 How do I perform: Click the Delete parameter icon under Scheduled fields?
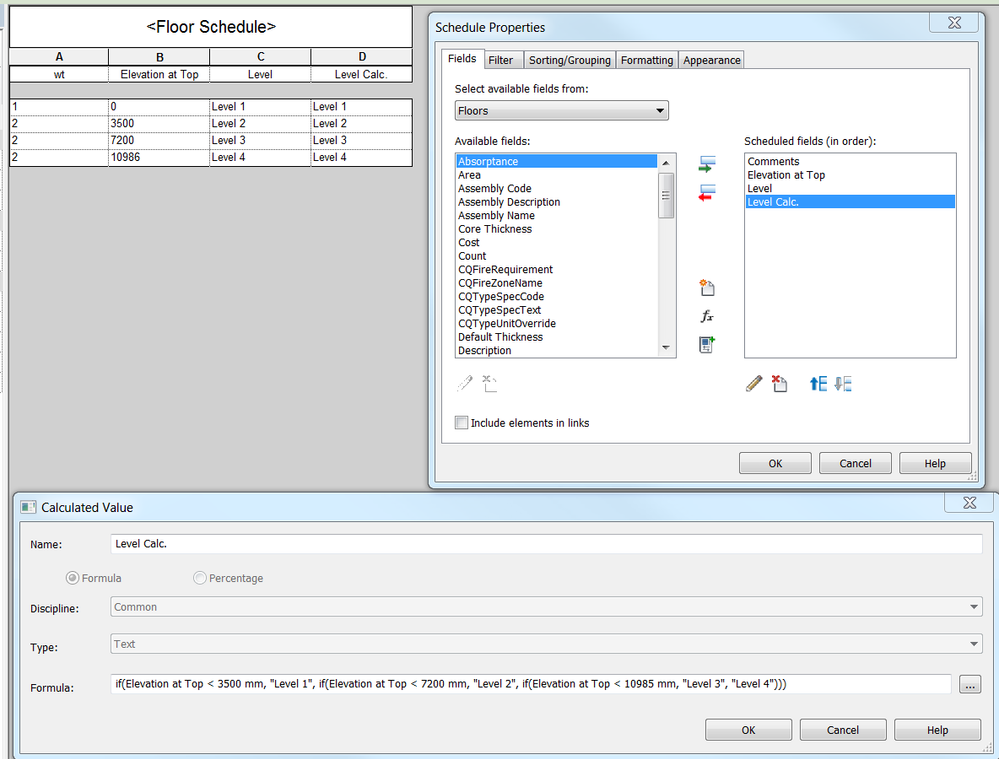point(779,384)
